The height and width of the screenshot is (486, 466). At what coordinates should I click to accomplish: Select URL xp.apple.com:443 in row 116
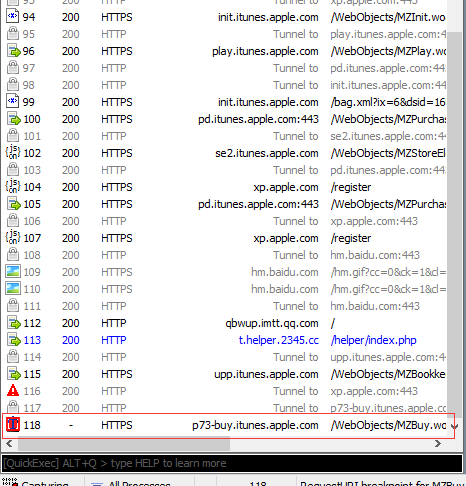pyautogui.click(x=374, y=391)
